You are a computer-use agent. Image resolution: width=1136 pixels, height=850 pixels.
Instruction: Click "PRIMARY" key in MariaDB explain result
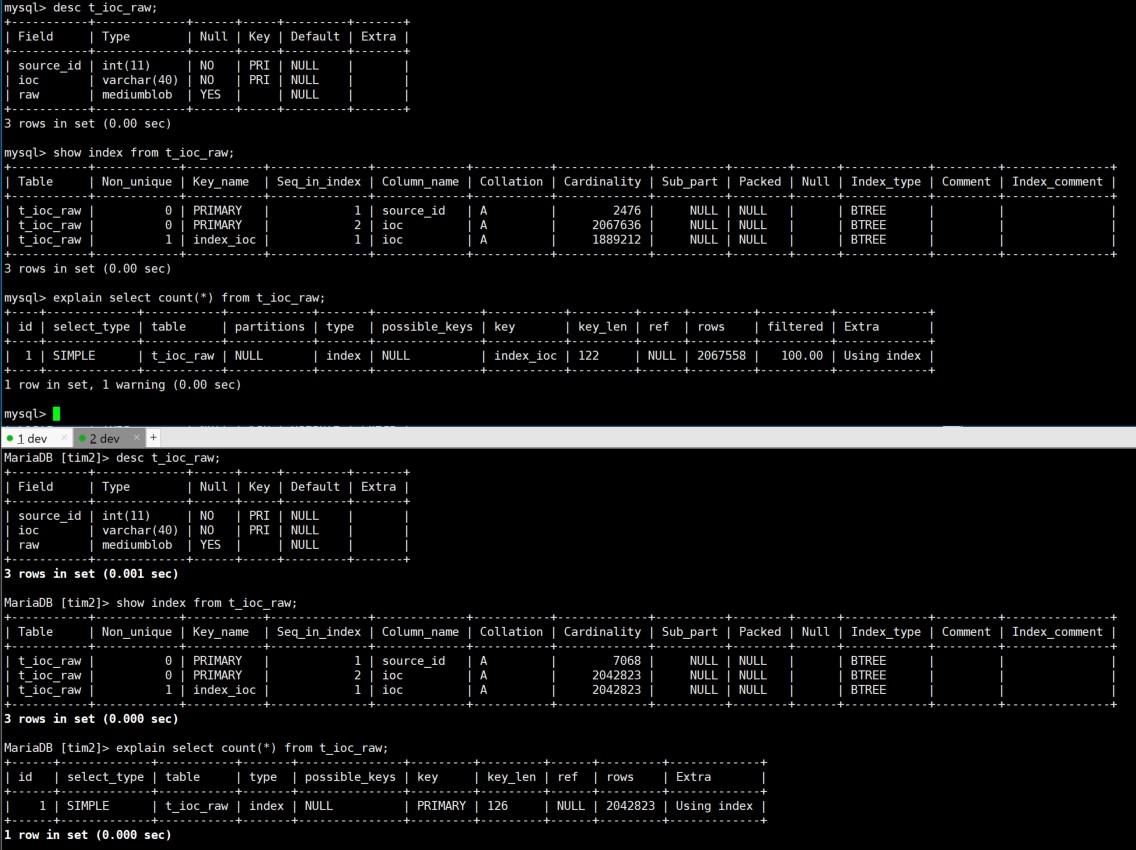coord(441,806)
